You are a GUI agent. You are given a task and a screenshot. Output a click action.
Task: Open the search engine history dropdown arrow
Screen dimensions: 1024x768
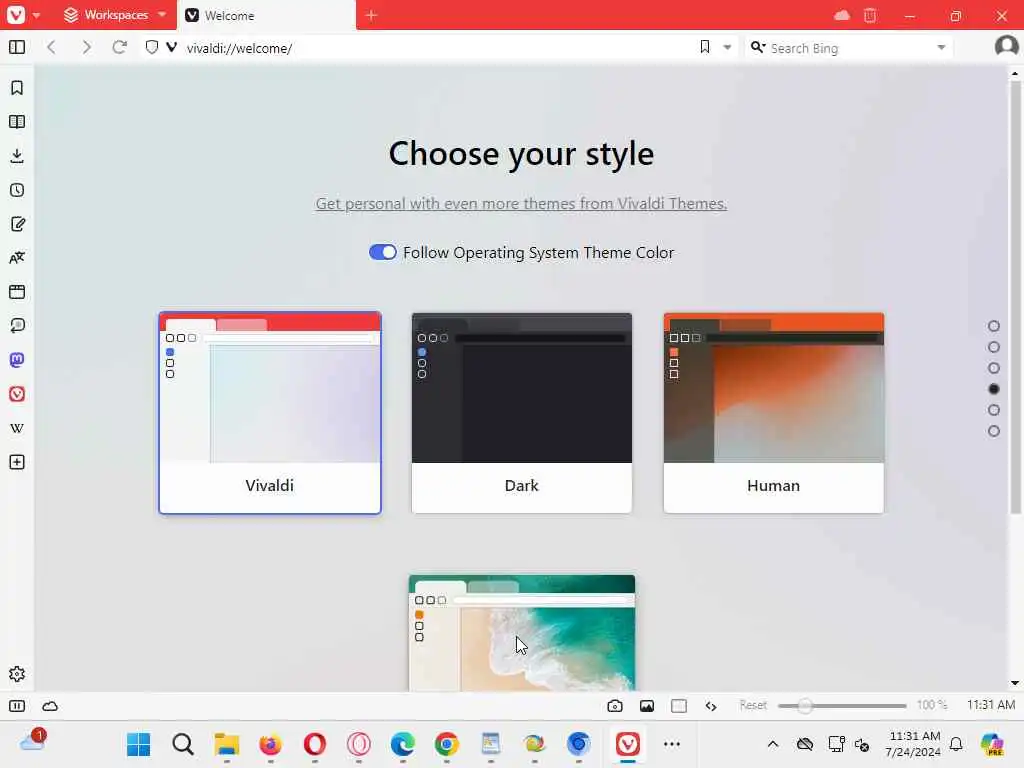(x=941, y=47)
